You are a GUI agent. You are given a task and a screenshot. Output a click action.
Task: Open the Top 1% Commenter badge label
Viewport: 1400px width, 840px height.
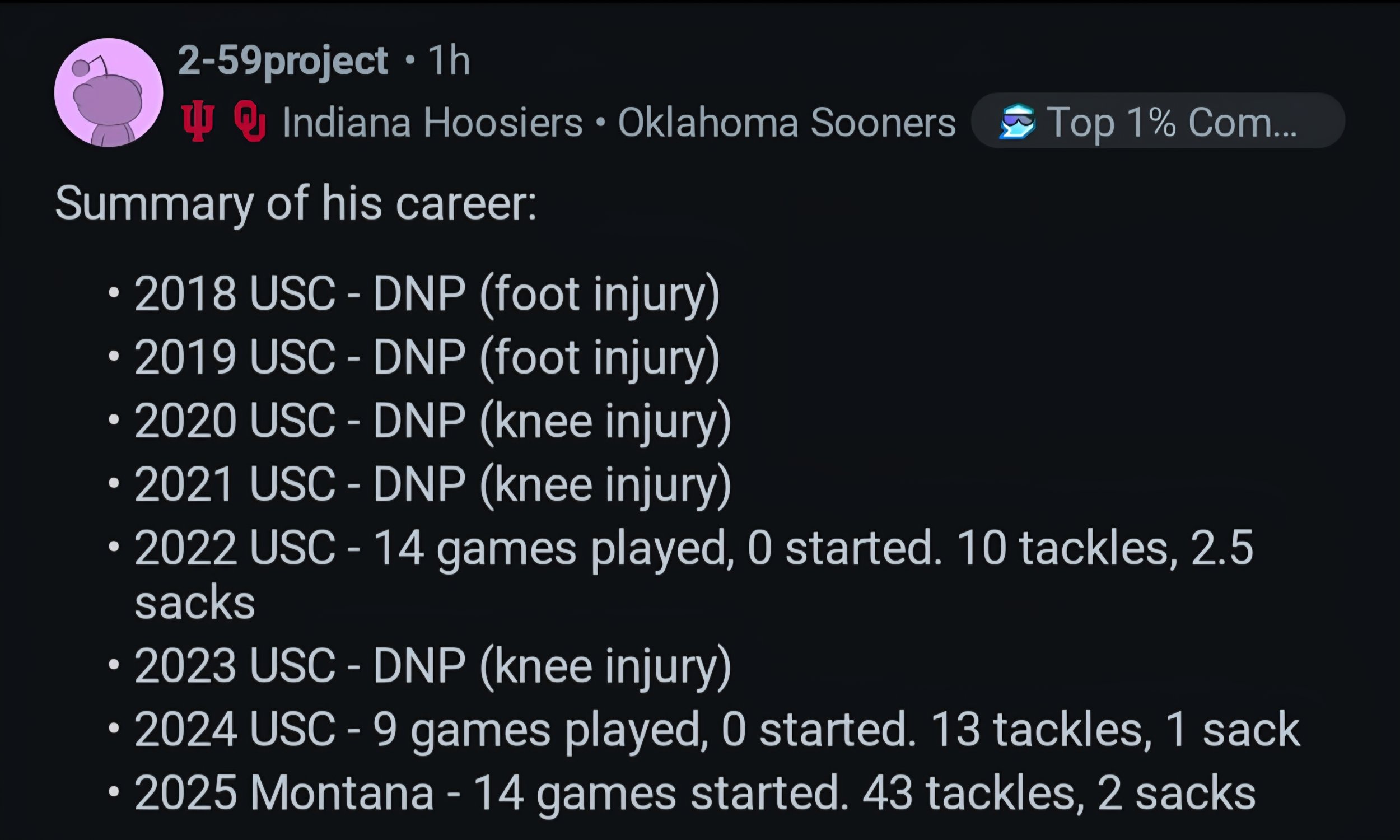1172,121
